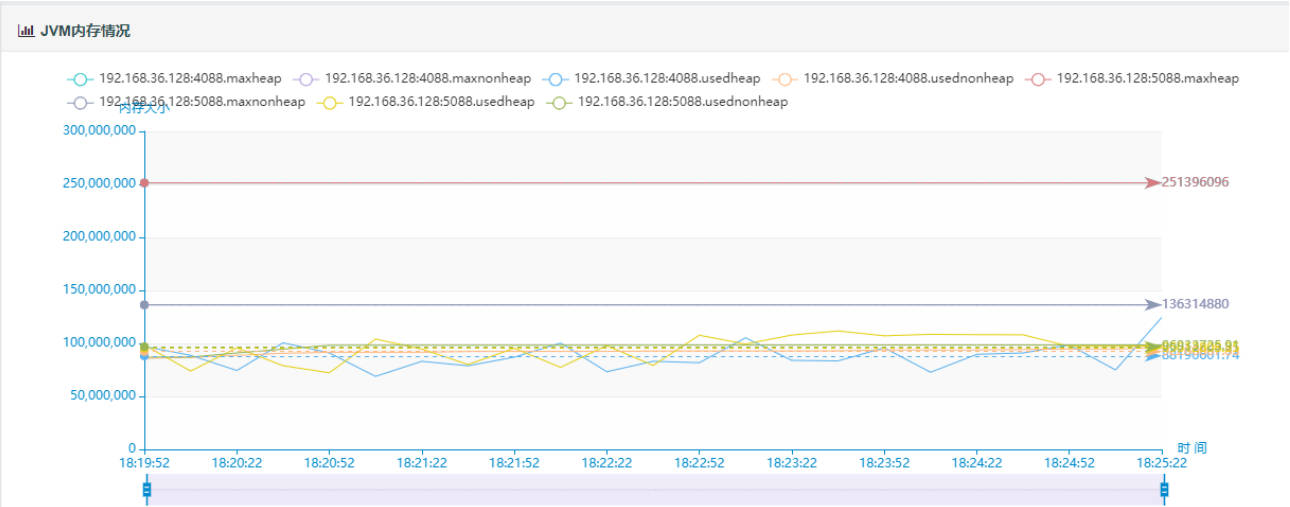Click the 18:25:22 time axis label
Image resolution: width=1290 pixels, height=507 pixels.
1162,464
